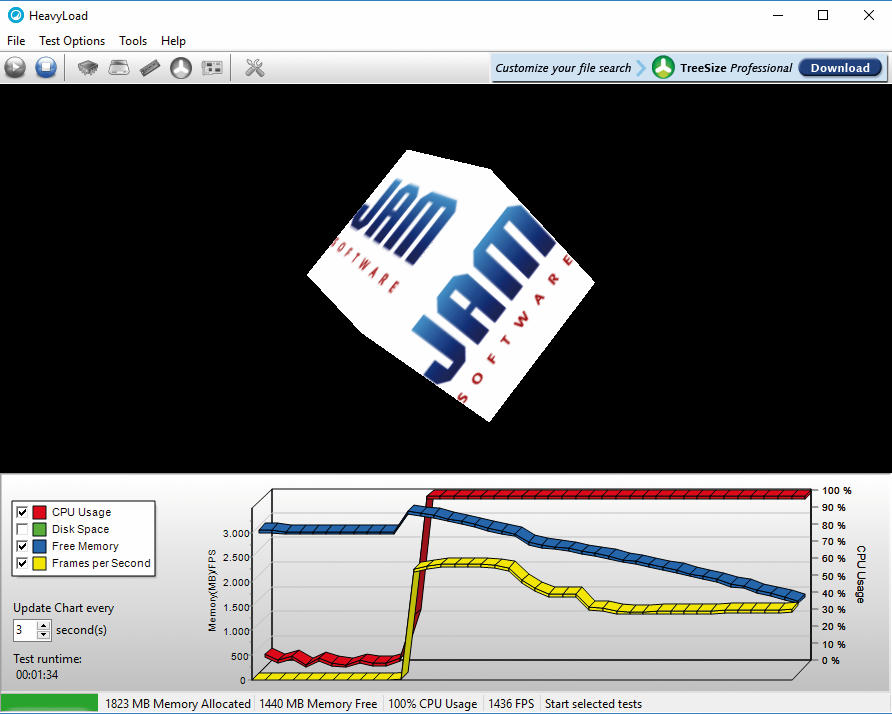Click the yellow Frames per Second color swatch
The width and height of the screenshot is (892, 714).
coord(39,563)
